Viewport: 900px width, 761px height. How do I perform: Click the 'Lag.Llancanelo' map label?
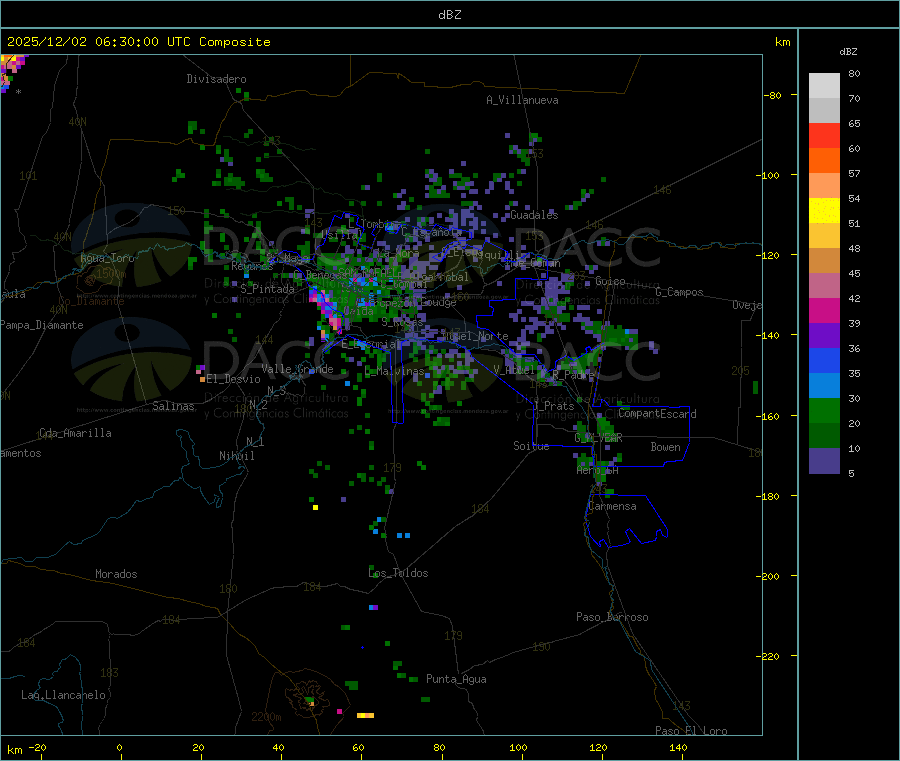64,695
